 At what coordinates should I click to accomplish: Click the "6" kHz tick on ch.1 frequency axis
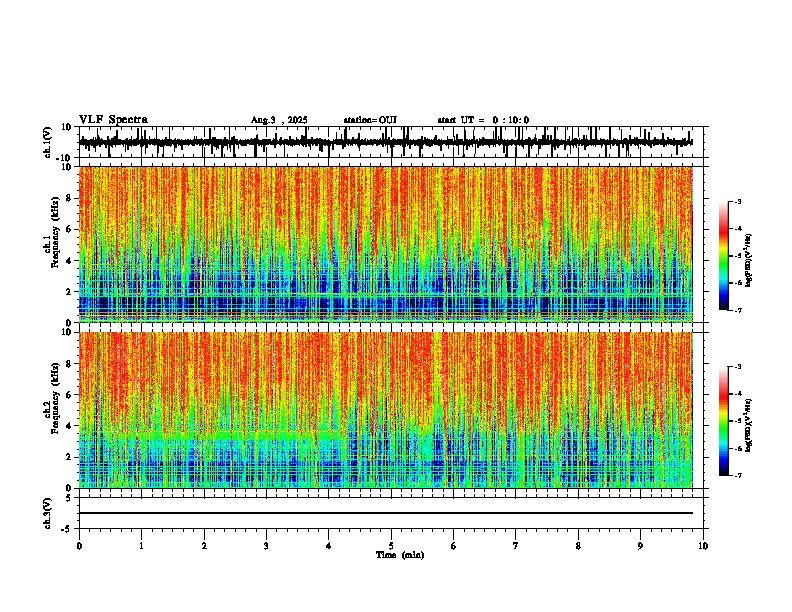pyautogui.click(x=70, y=230)
